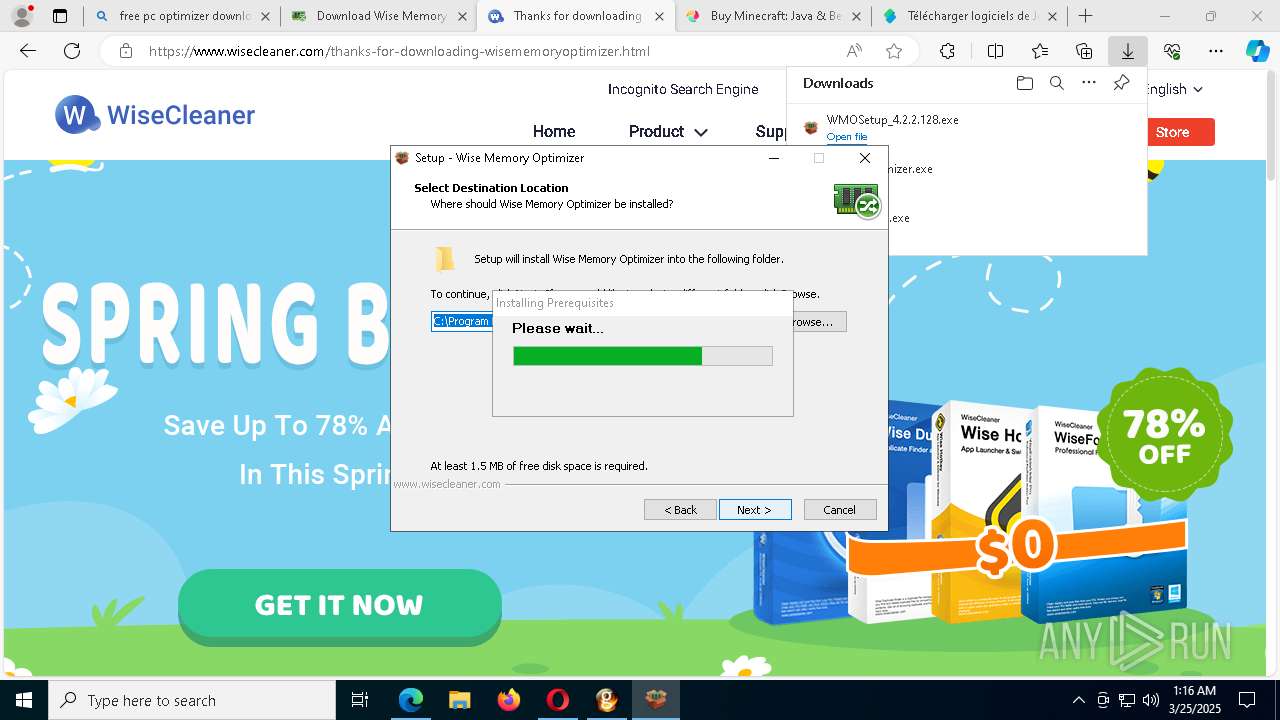Click Incognito Search Engine link
The height and width of the screenshot is (720, 1280).
683,89
